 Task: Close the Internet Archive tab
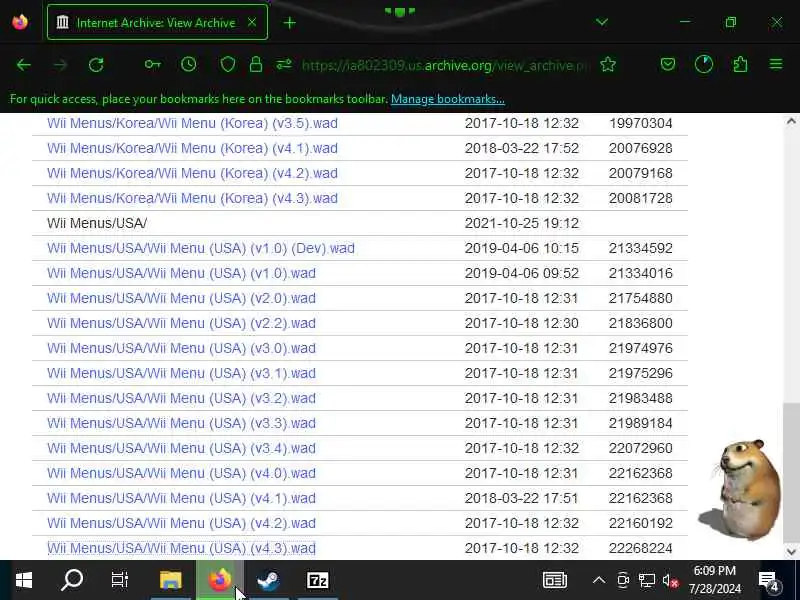click(252, 22)
